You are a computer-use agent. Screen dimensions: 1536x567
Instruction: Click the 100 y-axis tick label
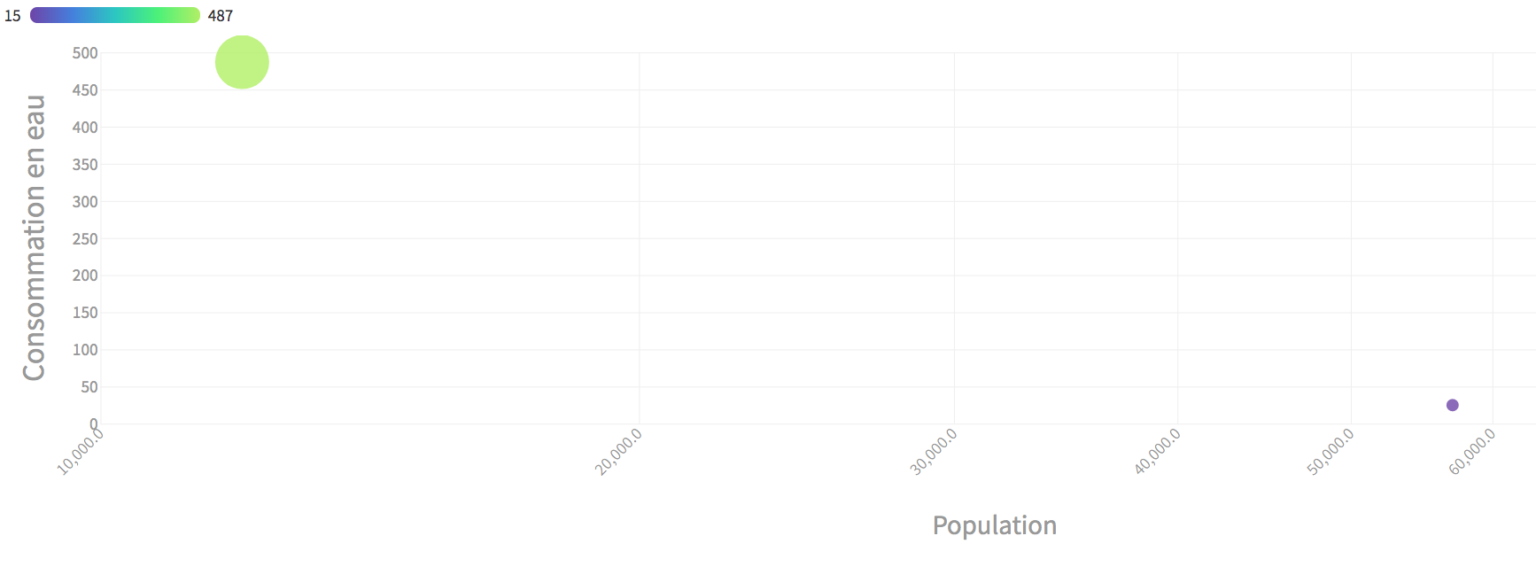point(84,350)
